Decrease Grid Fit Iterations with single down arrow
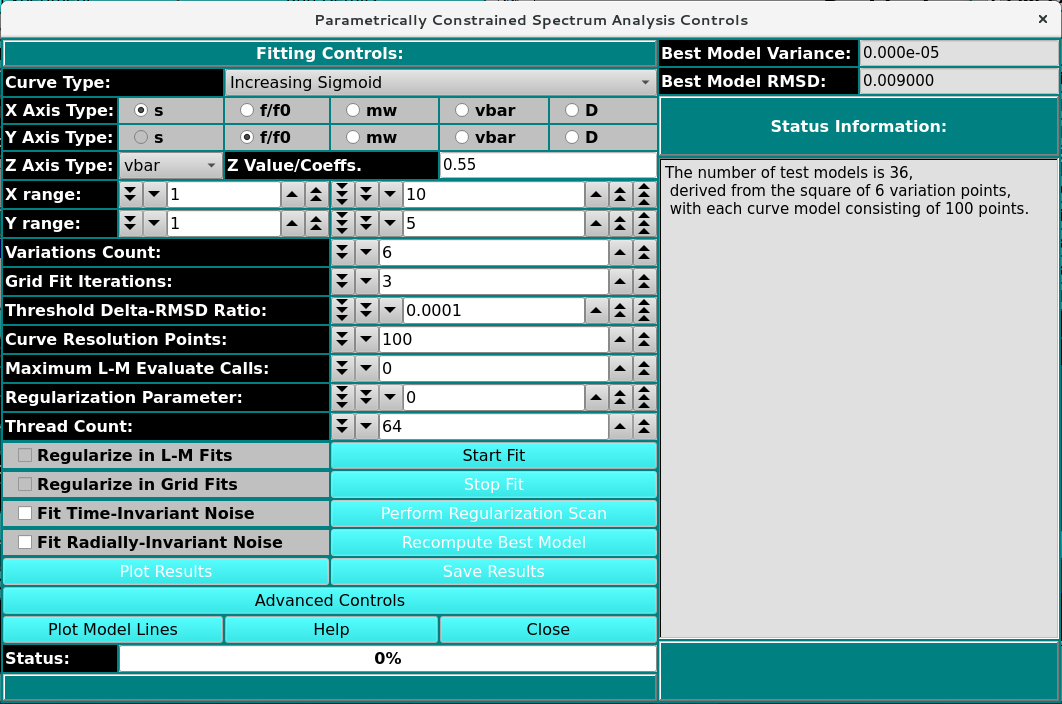Image resolution: width=1062 pixels, height=704 pixels. click(x=367, y=282)
